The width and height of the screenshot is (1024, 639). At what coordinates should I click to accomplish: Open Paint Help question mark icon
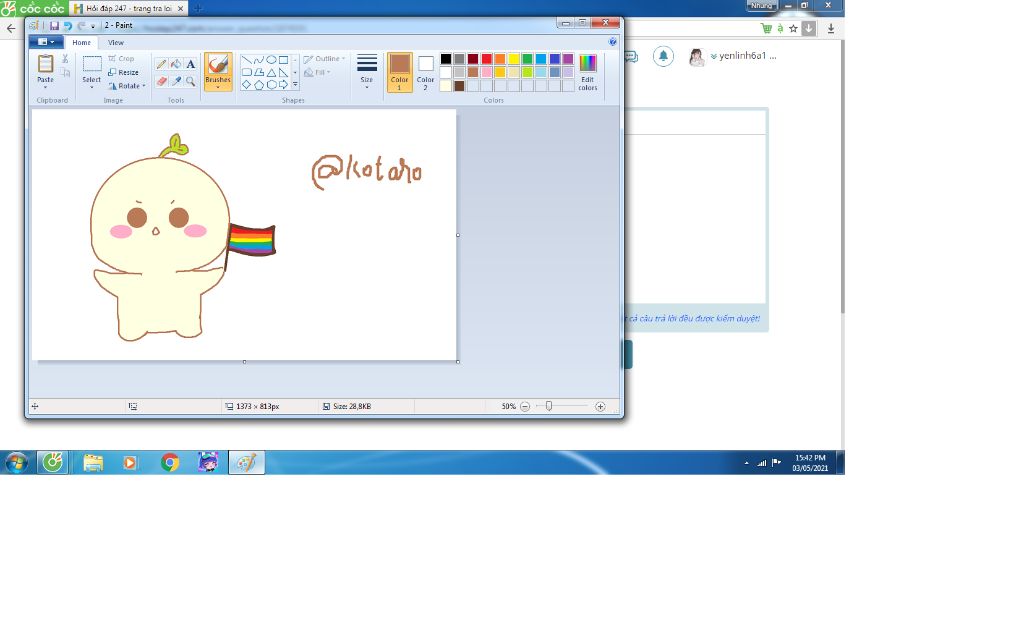[x=613, y=42]
